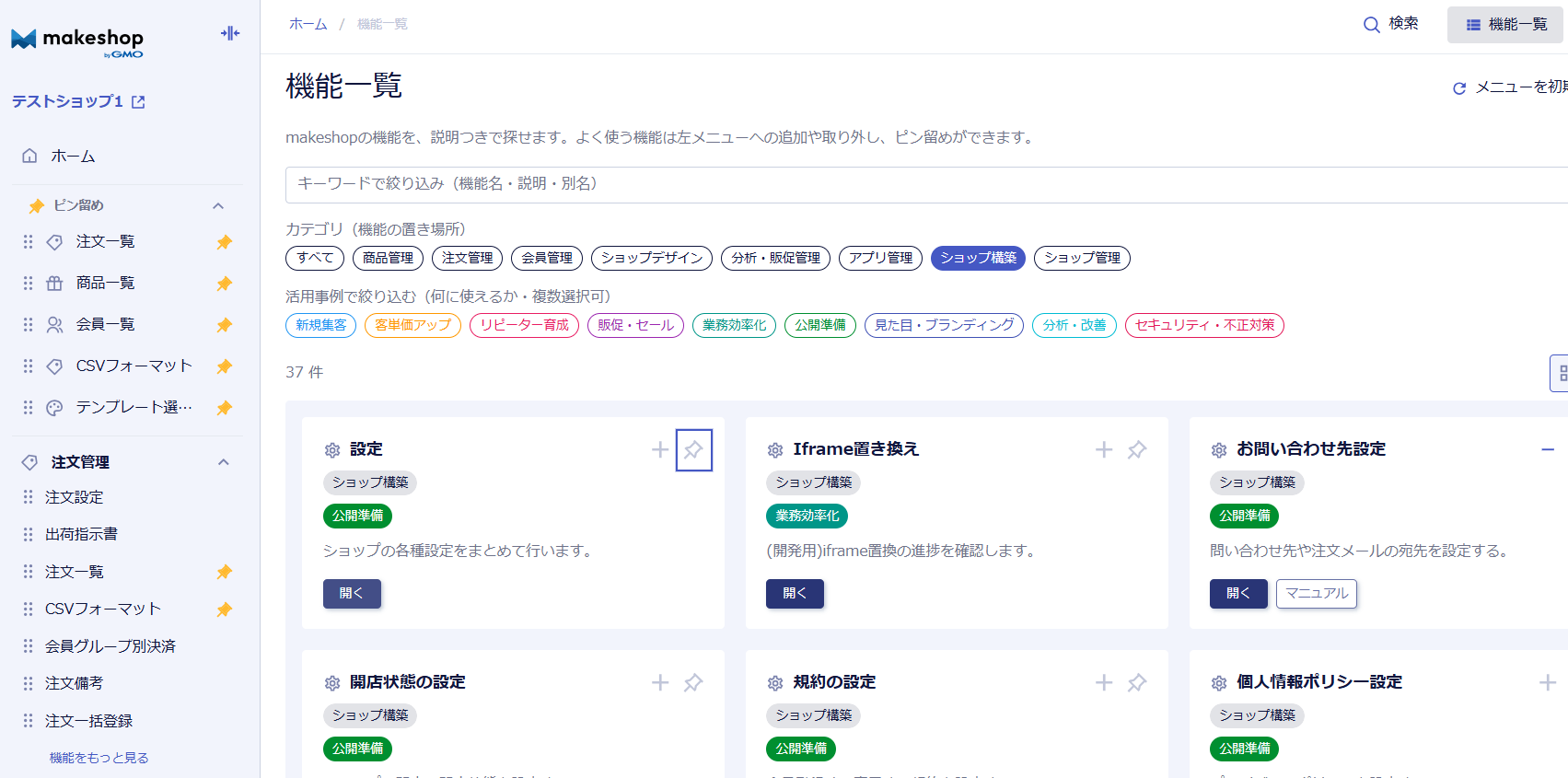The width and height of the screenshot is (1568, 778).
Task: Click the 機能一覧 button in the header
Action: click(x=1505, y=25)
